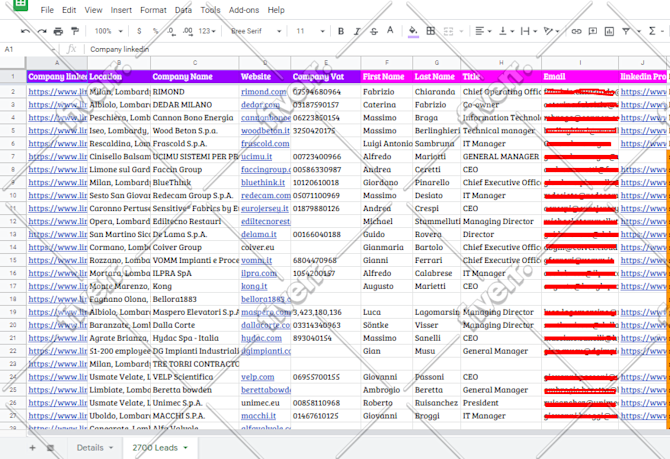Format as percent icon
Image resolution: width=670 pixels, height=459 pixels.
tap(155, 31)
